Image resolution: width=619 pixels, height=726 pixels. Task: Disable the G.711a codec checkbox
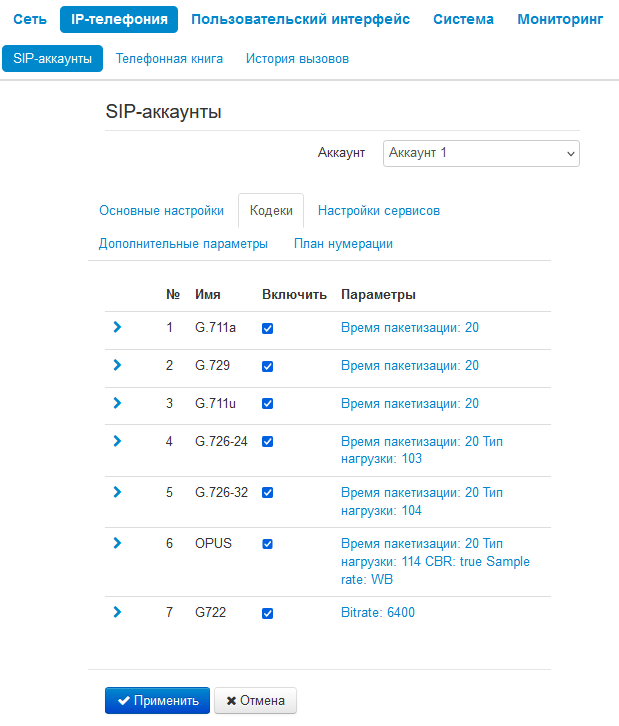click(267, 328)
